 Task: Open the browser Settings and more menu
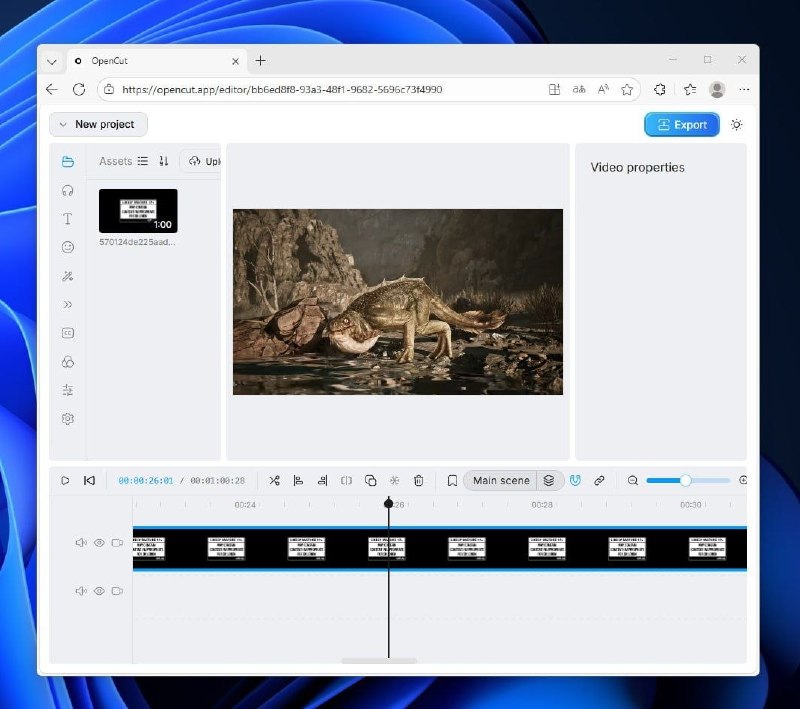point(744,90)
